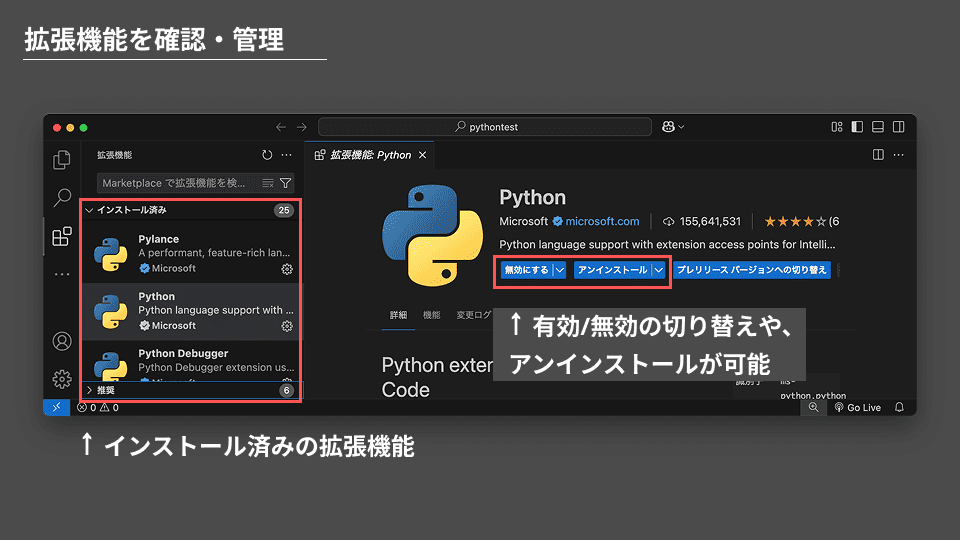Show additional views ellipsis in activity bar
960x540 pixels.
coord(62,274)
